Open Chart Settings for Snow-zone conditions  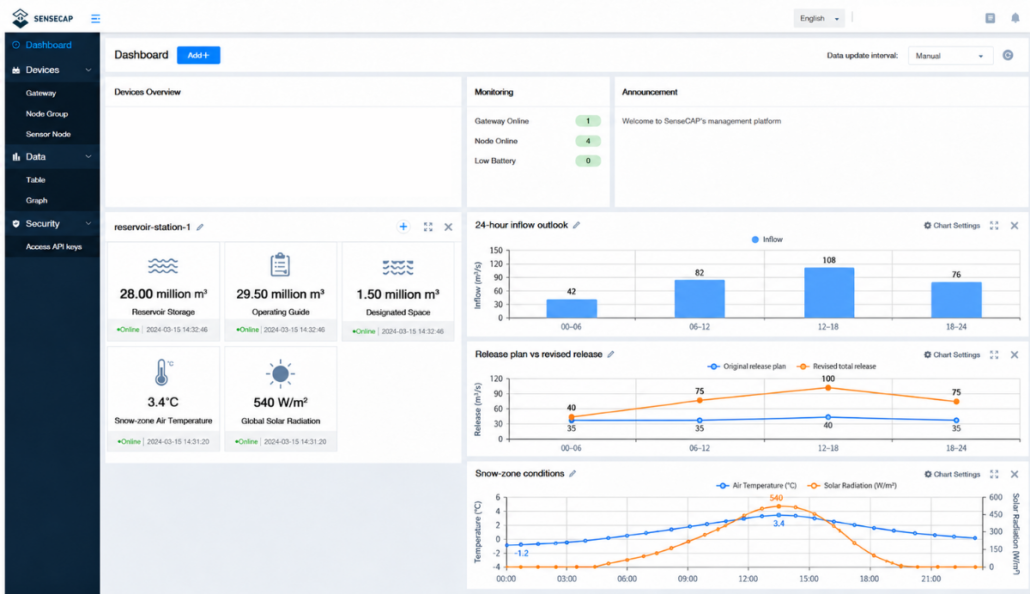pos(952,474)
